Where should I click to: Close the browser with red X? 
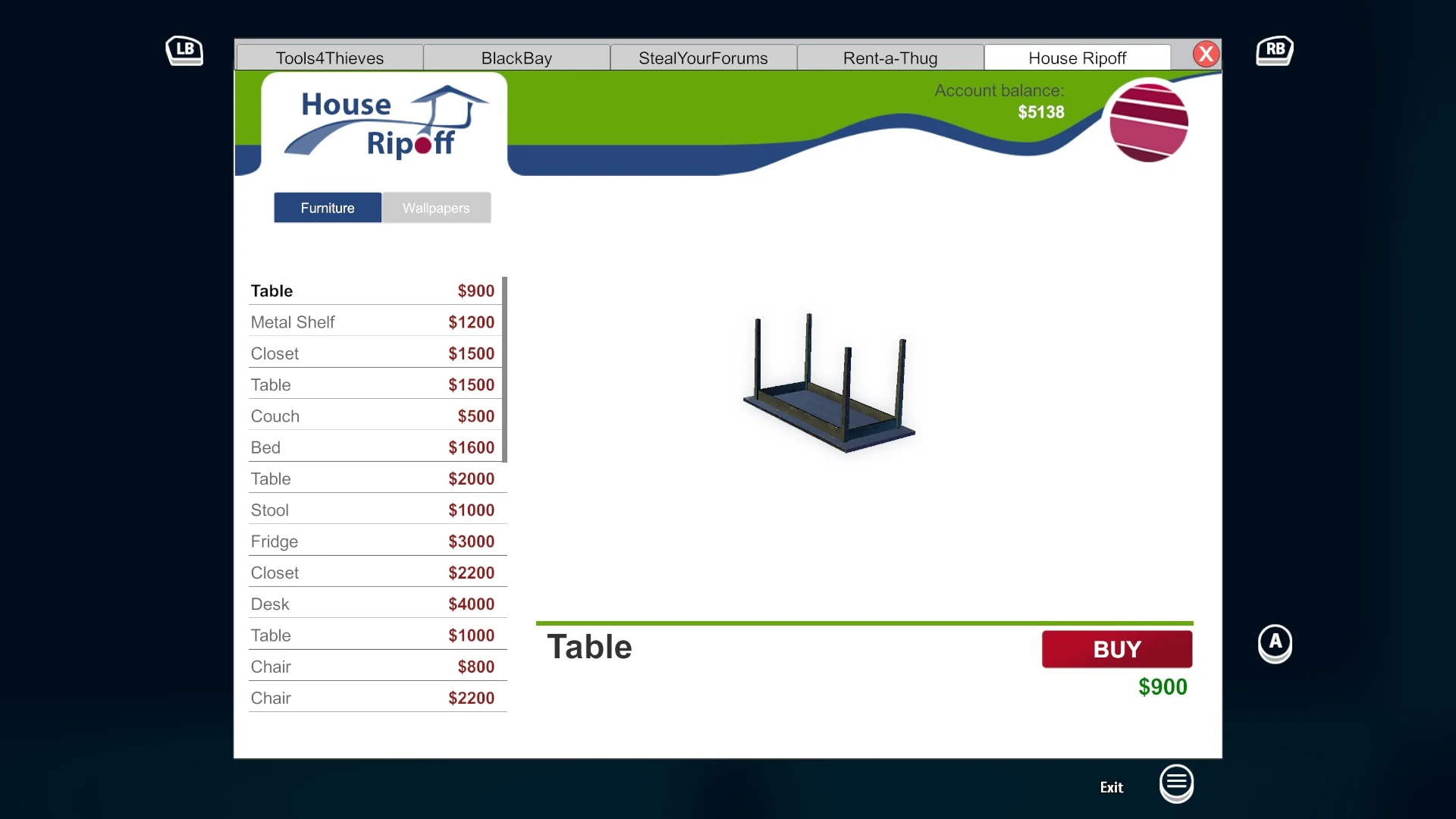[x=1206, y=55]
